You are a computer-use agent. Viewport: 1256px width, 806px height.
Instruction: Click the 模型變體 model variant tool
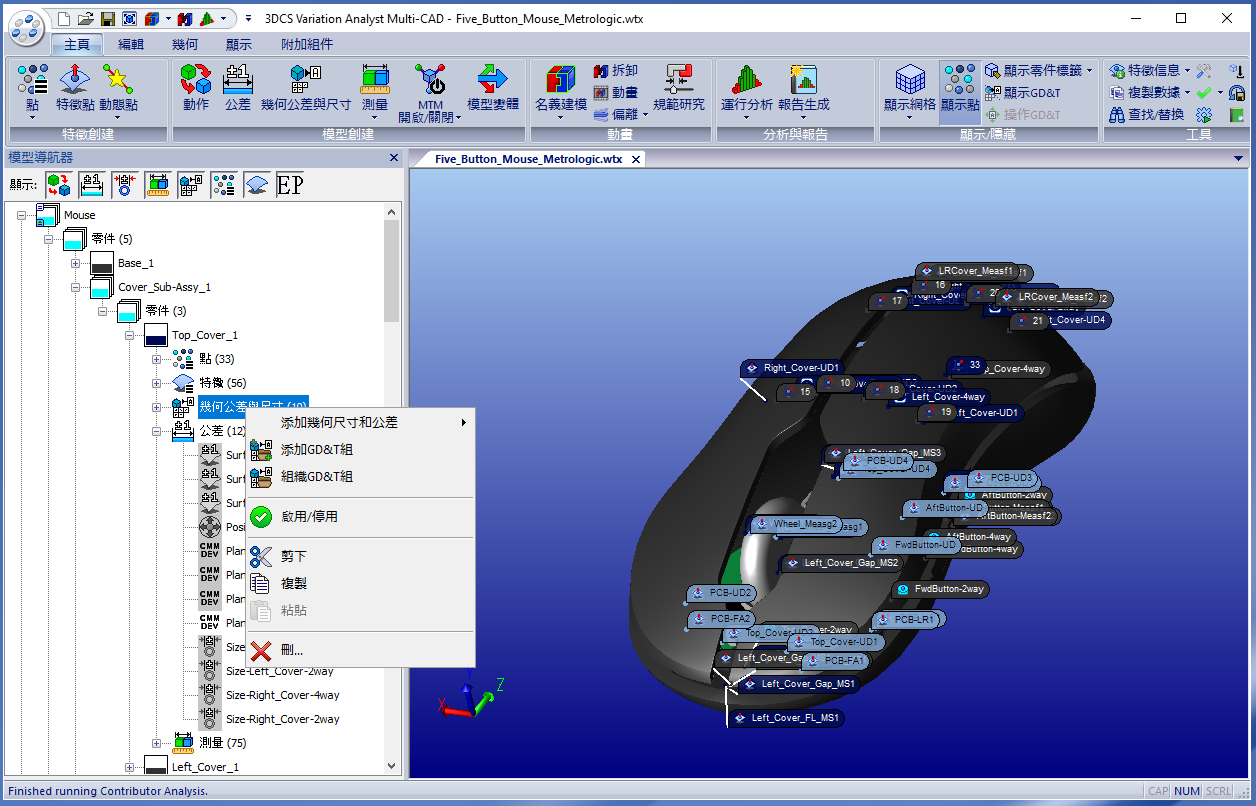[x=493, y=88]
